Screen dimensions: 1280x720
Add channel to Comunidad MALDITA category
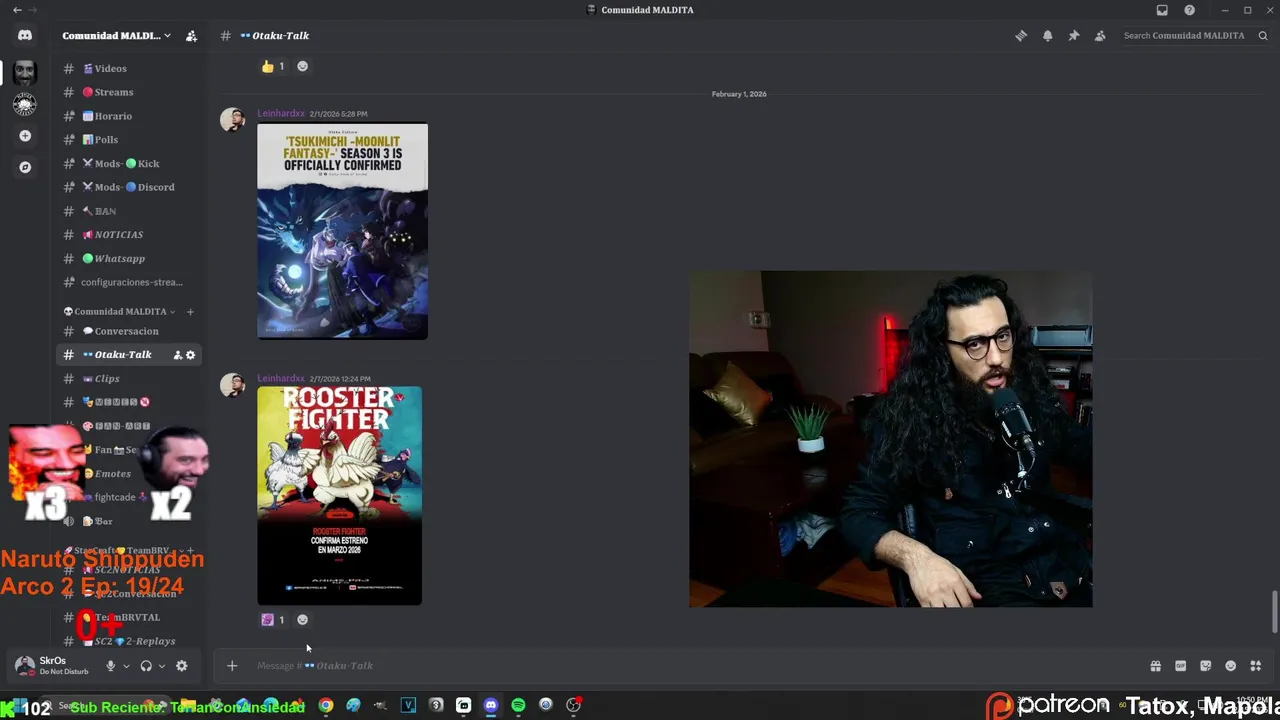coord(190,311)
